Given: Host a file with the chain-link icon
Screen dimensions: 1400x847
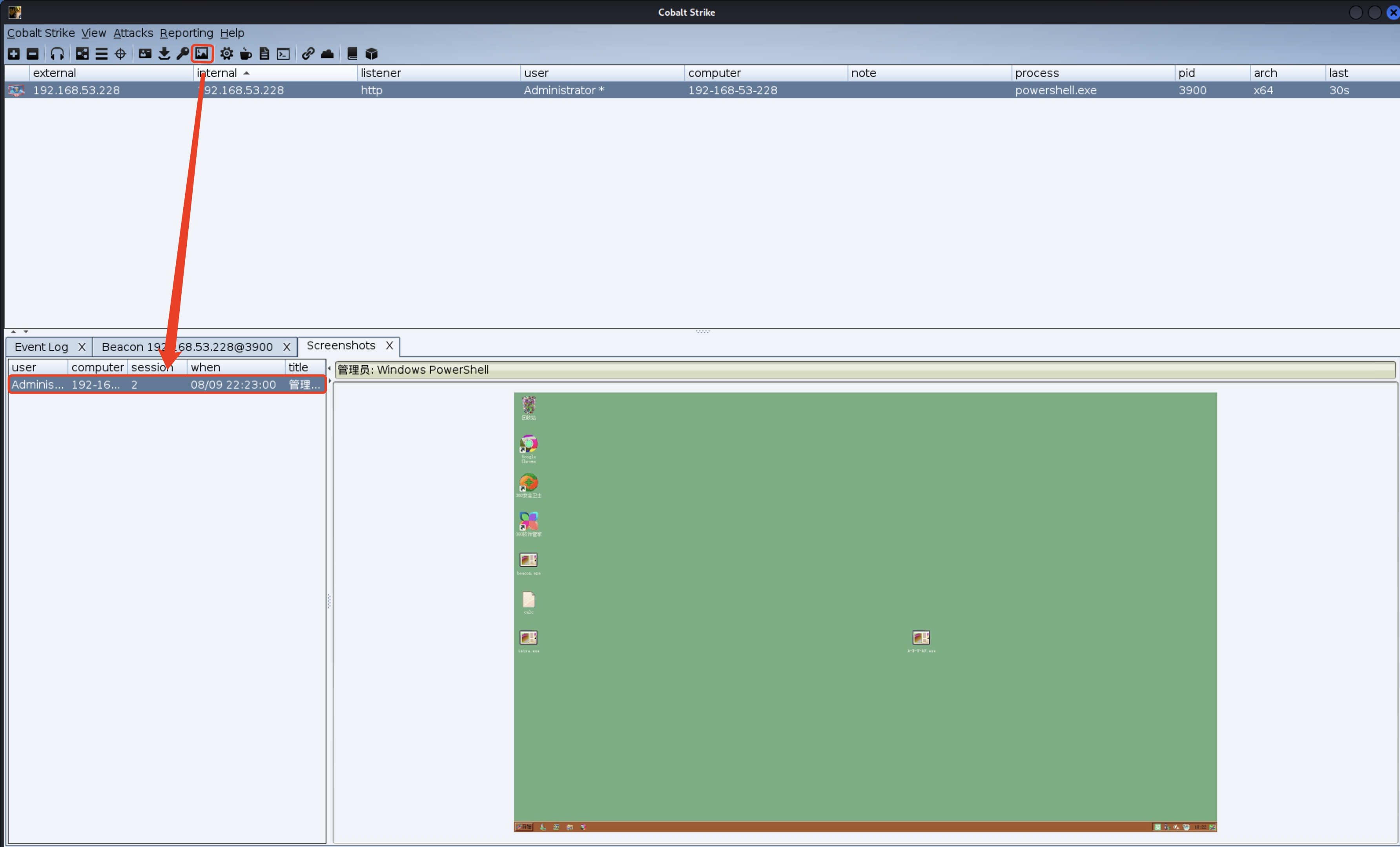Looking at the screenshot, I should pos(308,53).
